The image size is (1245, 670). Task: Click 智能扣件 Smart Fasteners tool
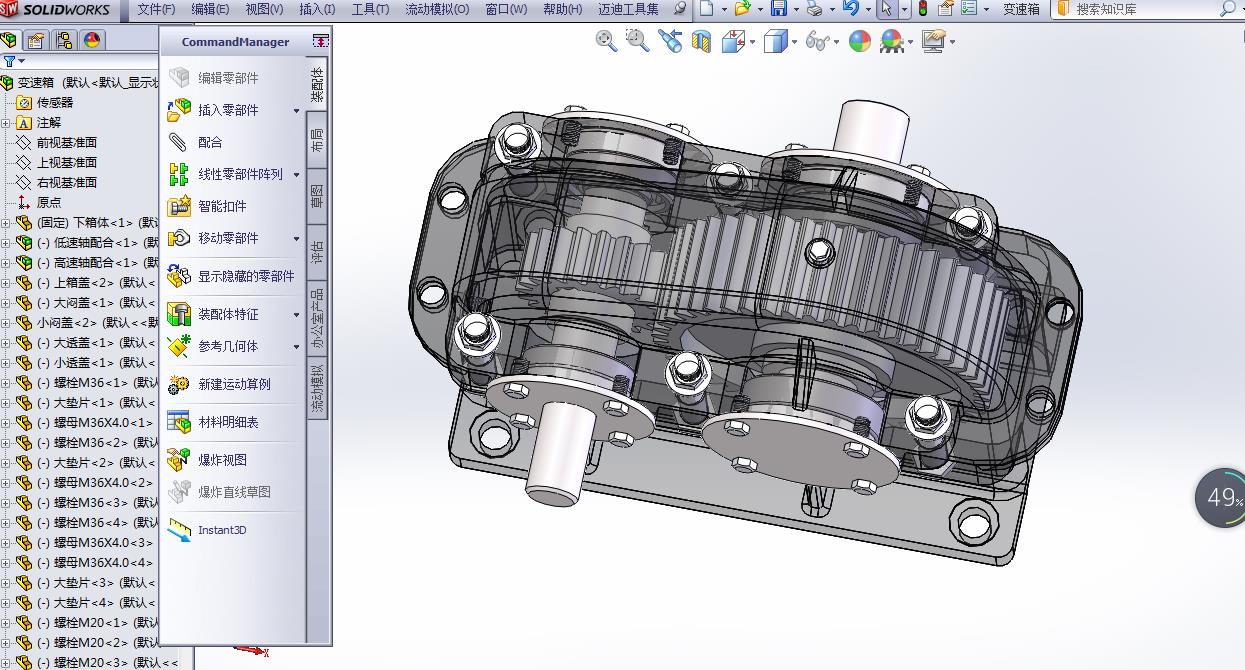click(221, 206)
